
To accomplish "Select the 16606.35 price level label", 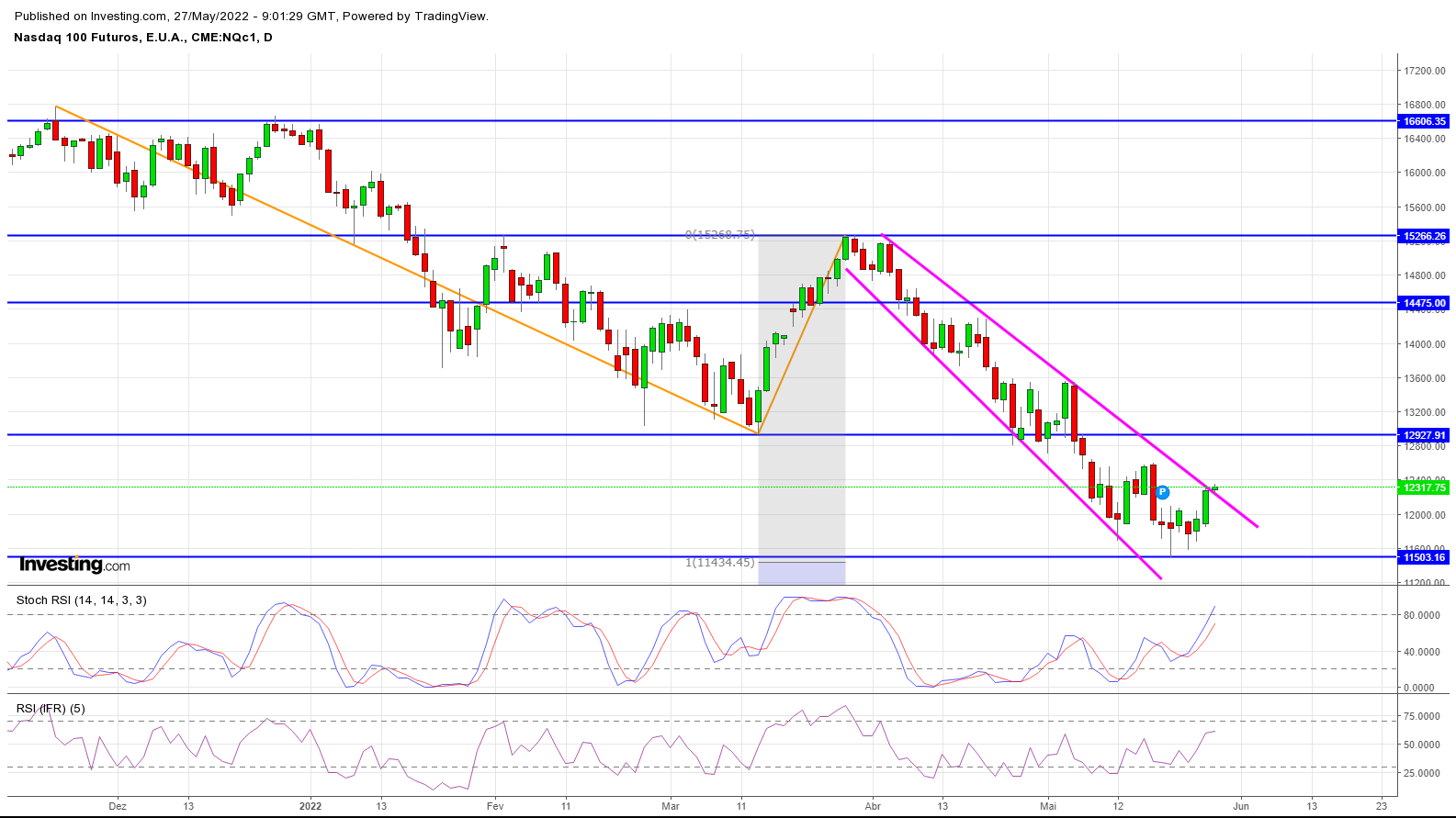I will point(1425,121).
